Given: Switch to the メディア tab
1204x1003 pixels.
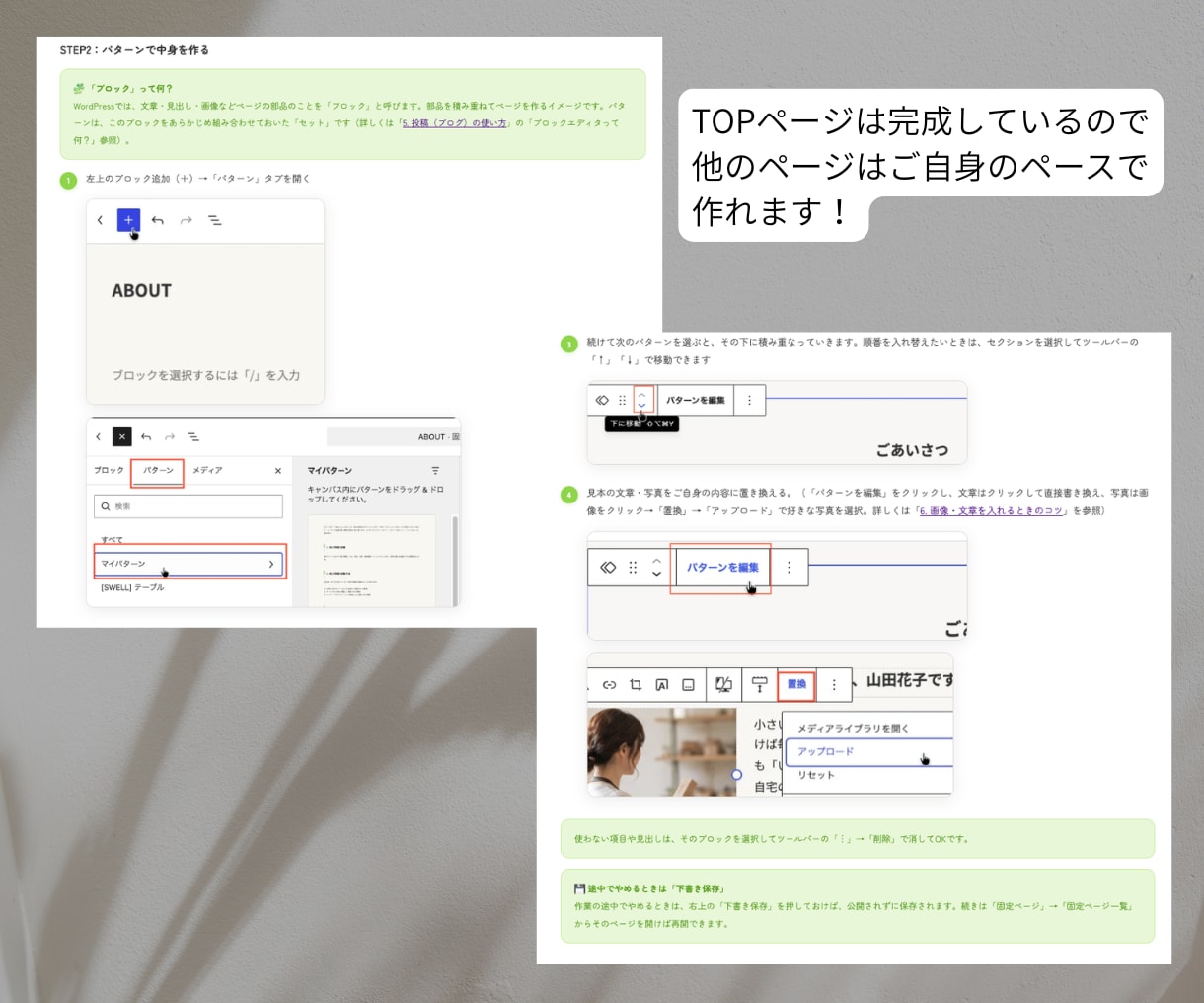Looking at the screenshot, I should coord(207,470).
